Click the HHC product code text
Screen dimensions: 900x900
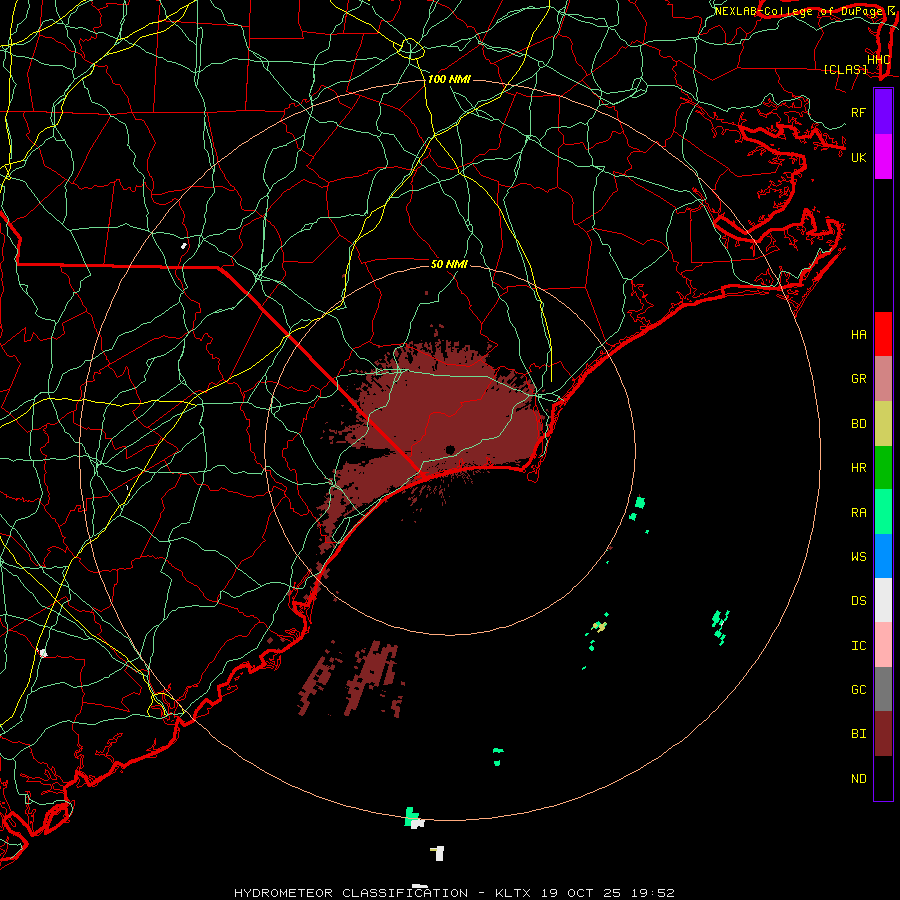tap(878, 60)
